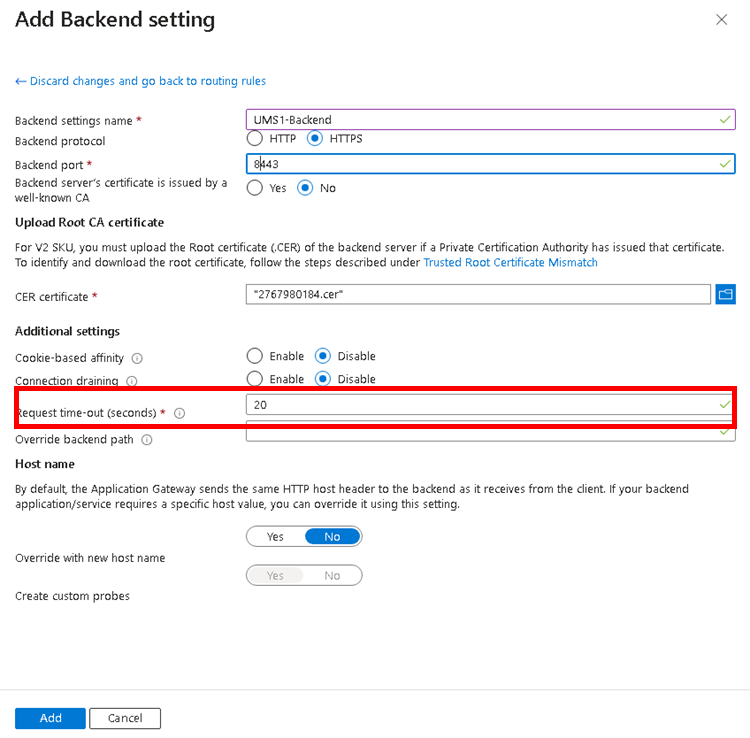Toggle Override with new host name to Yes

pos(275,537)
